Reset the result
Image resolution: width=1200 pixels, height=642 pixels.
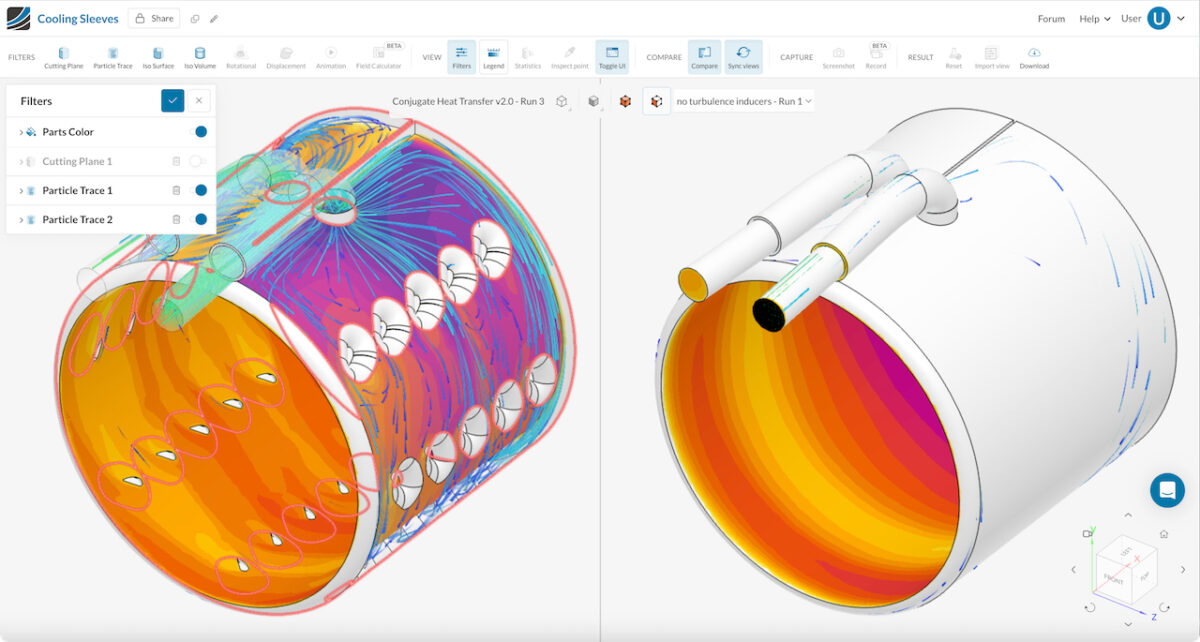[x=954, y=58]
